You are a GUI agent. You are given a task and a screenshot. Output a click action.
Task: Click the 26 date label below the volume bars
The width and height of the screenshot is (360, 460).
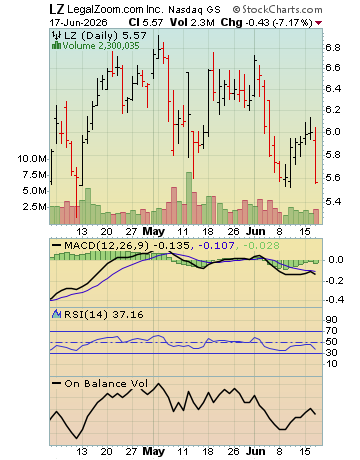[233, 232]
